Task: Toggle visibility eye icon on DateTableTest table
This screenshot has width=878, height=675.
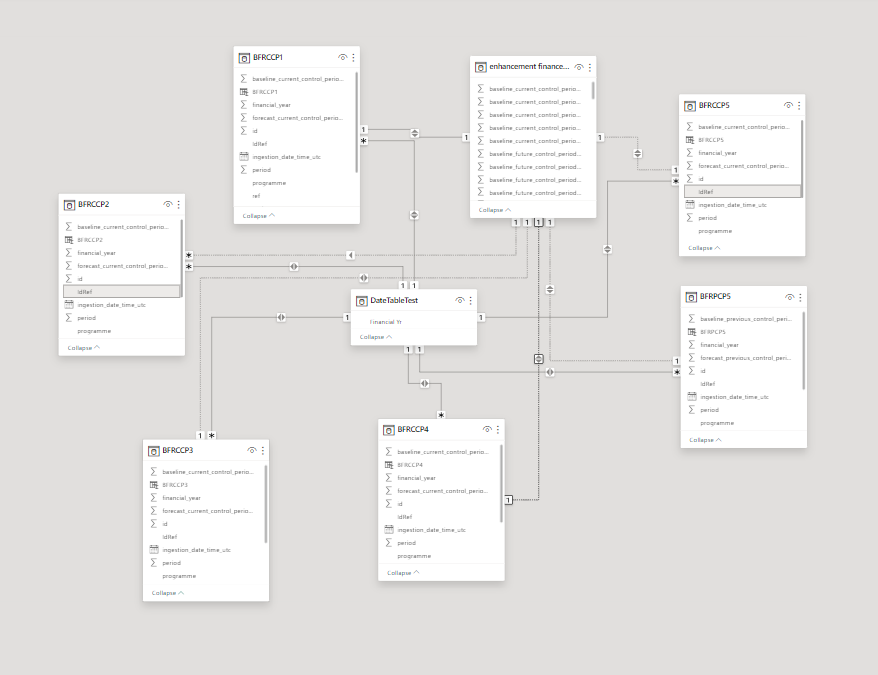Action: click(460, 300)
